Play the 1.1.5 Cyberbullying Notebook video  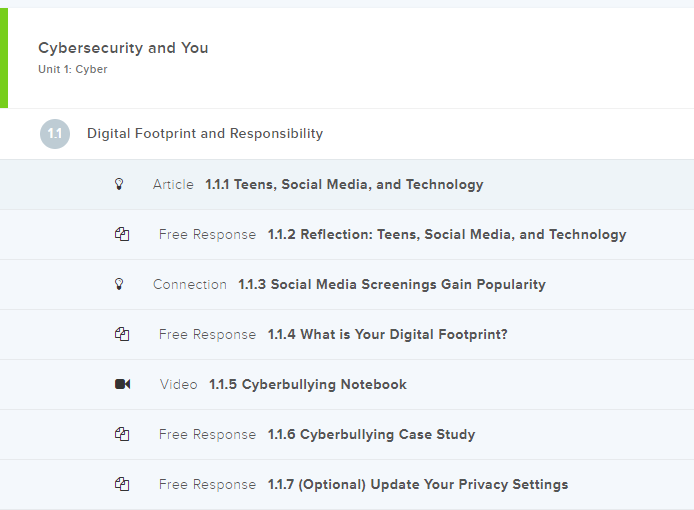[x=308, y=384]
